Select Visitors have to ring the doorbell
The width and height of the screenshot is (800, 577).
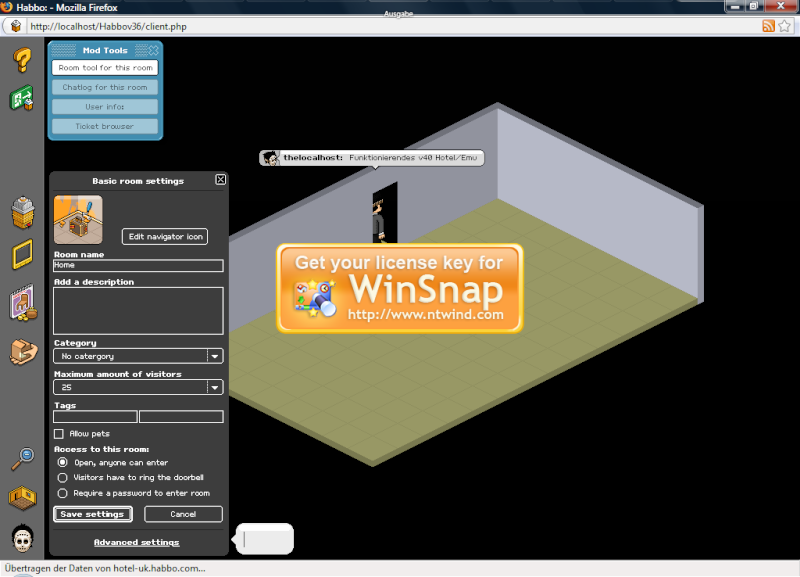62,478
